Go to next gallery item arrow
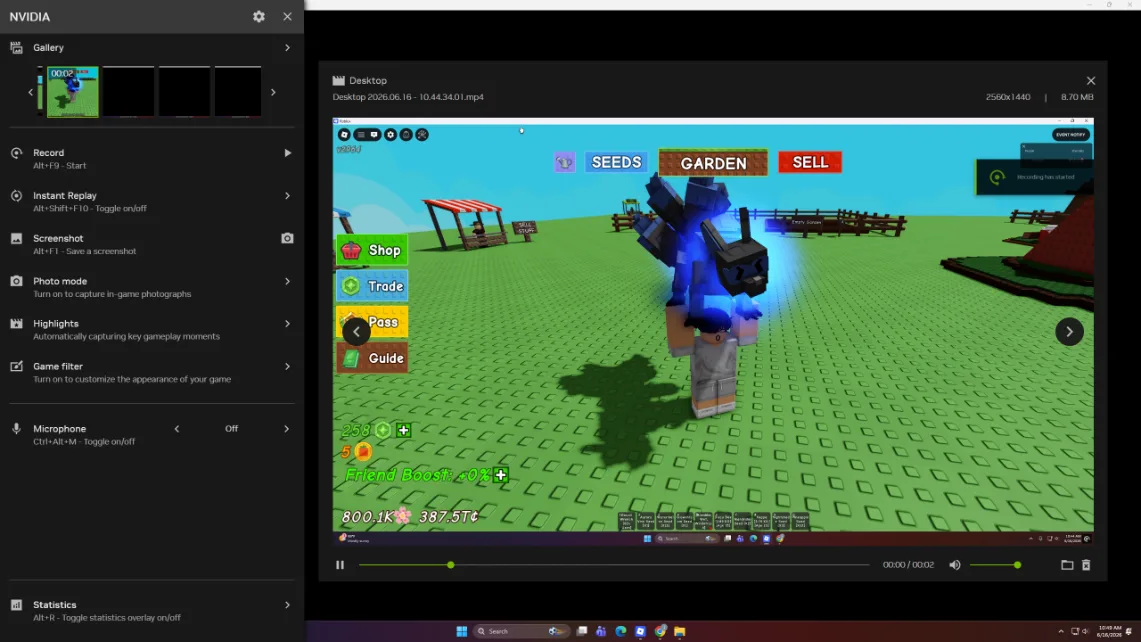The width and height of the screenshot is (1141, 642). tap(1069, 332)
